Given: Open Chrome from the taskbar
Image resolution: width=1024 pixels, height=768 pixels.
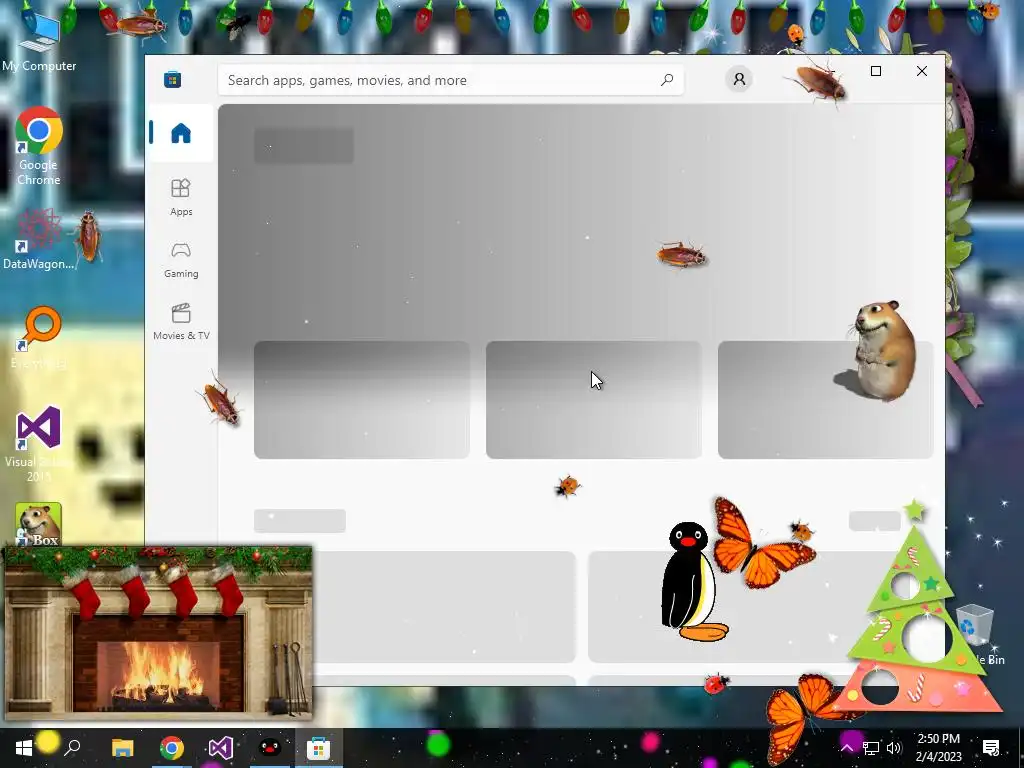Looking at the screenshot, I should (172, 748).
